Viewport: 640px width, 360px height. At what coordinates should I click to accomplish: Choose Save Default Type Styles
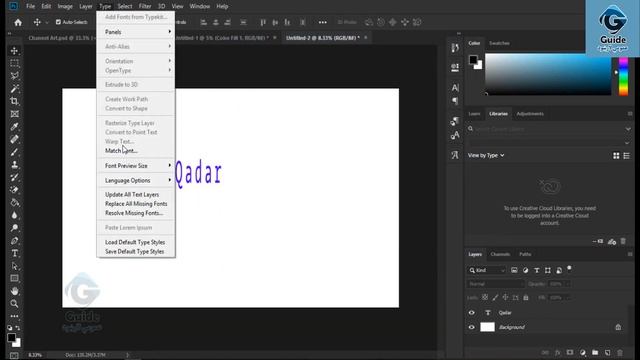click(x=136, y=251)
